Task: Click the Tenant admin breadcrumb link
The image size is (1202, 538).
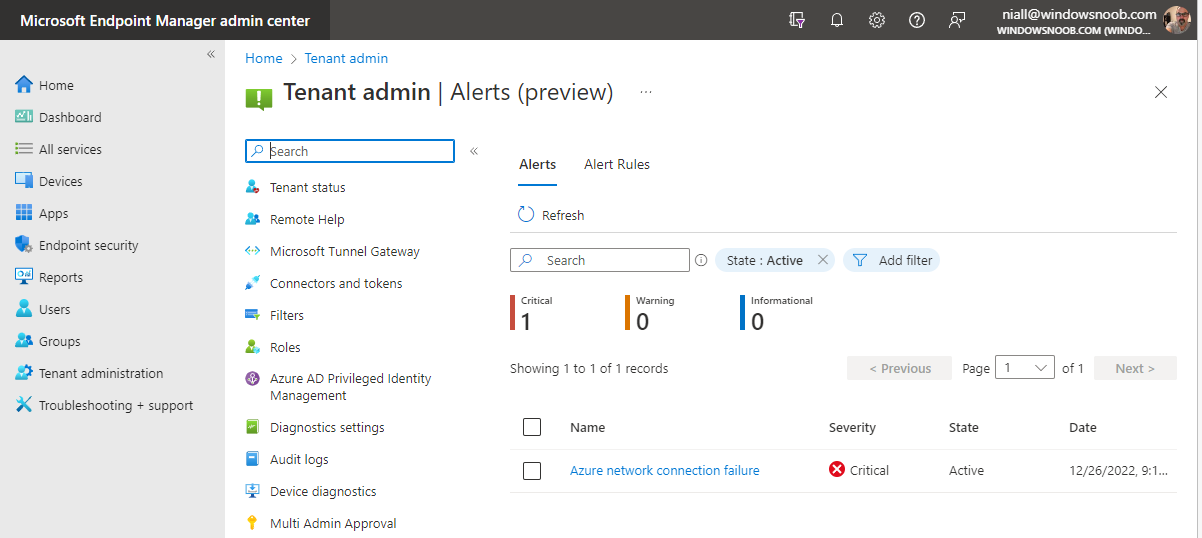Action: pos(346,58)
